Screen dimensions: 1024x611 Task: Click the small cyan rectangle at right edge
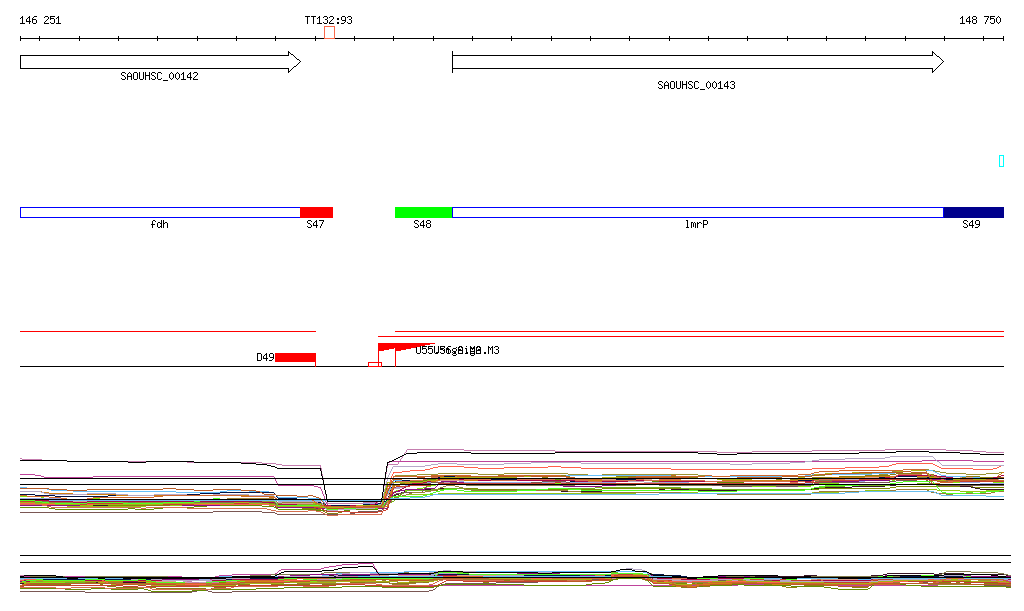pyautogui.click(x=1001, y=161)
